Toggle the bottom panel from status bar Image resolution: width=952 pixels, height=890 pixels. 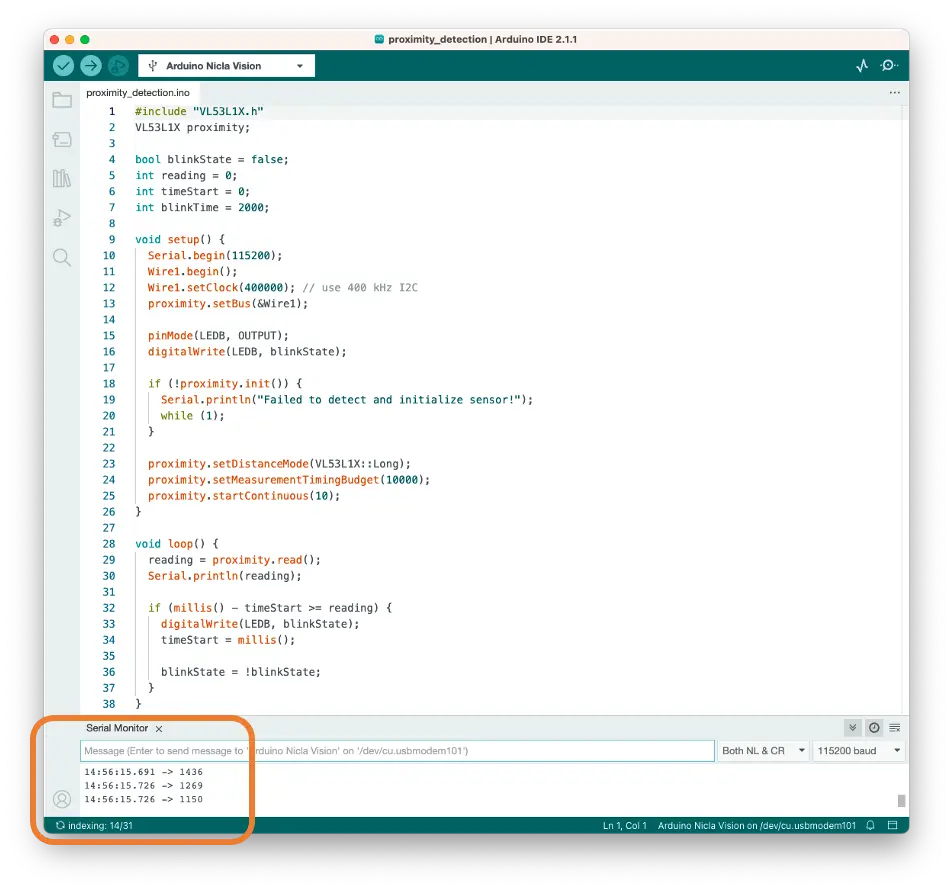coord(892,826)
